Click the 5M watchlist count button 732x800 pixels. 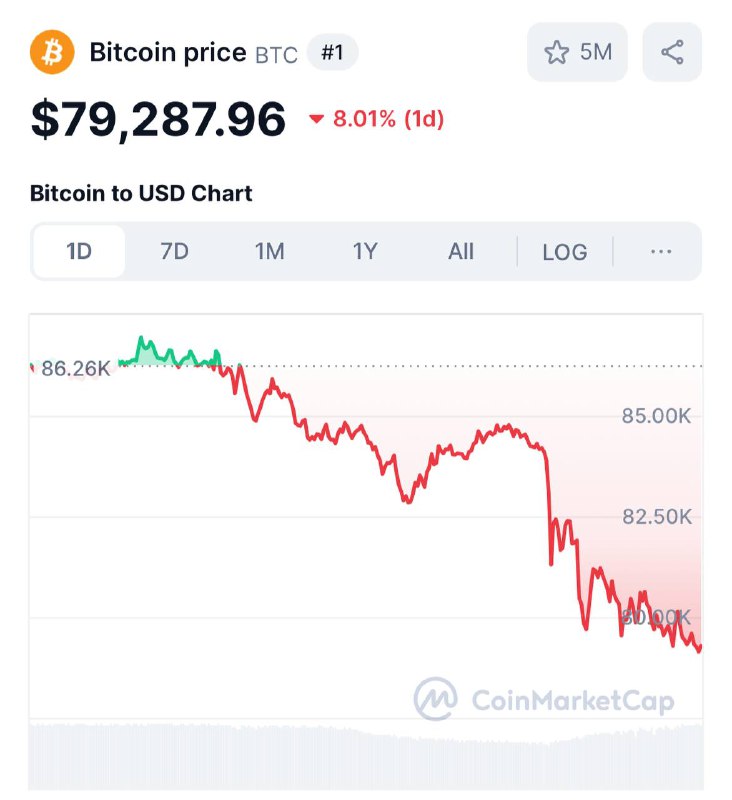pos(577,52)
